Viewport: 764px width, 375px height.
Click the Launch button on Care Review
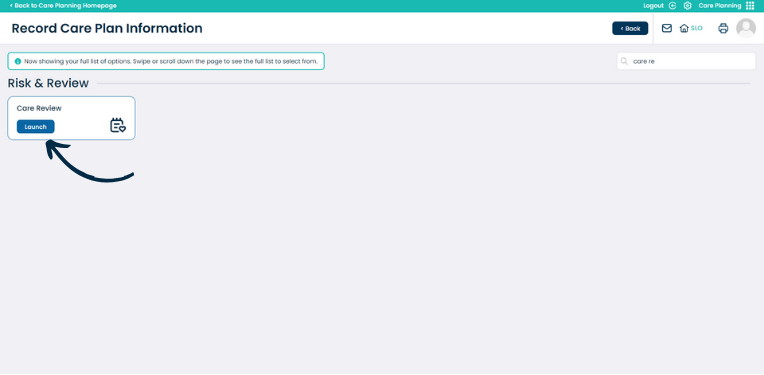point(36,127)
